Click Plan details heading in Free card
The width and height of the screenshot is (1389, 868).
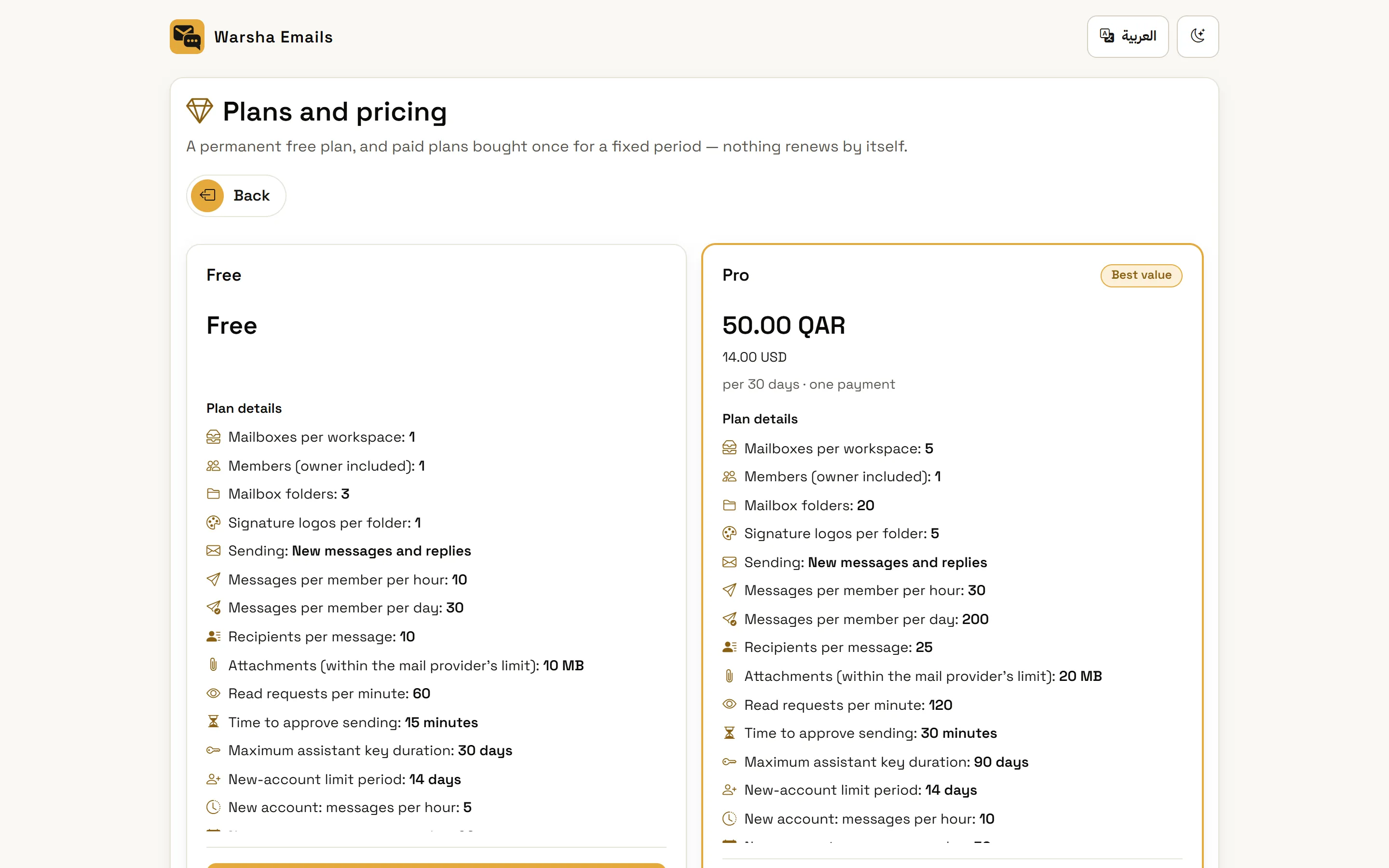point(244,408)
